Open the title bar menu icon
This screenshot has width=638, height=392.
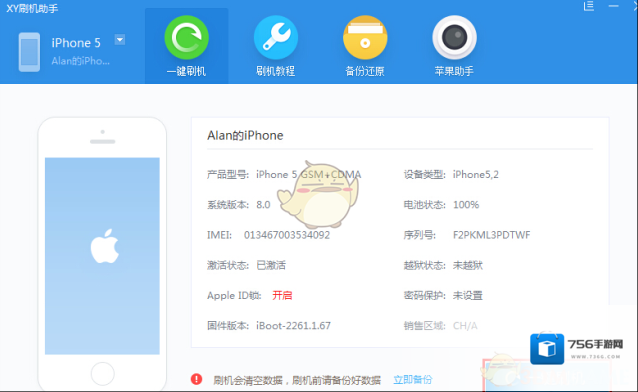pyautogui.click(x=589, y=6)
